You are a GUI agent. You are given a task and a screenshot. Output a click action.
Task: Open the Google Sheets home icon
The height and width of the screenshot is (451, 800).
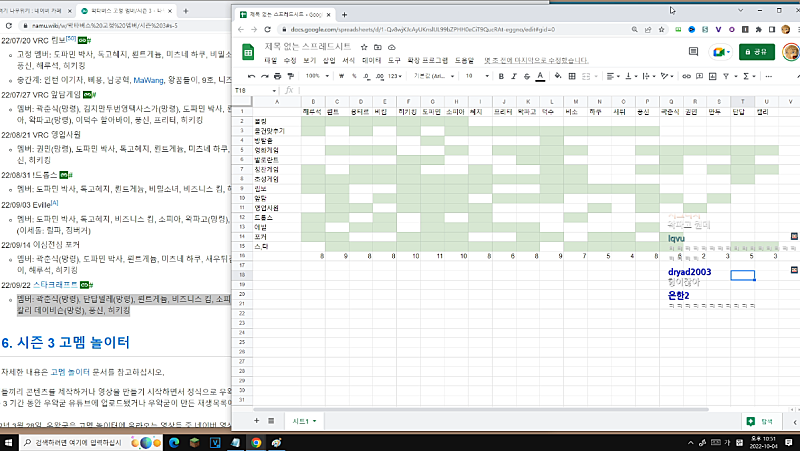point(248,52)
